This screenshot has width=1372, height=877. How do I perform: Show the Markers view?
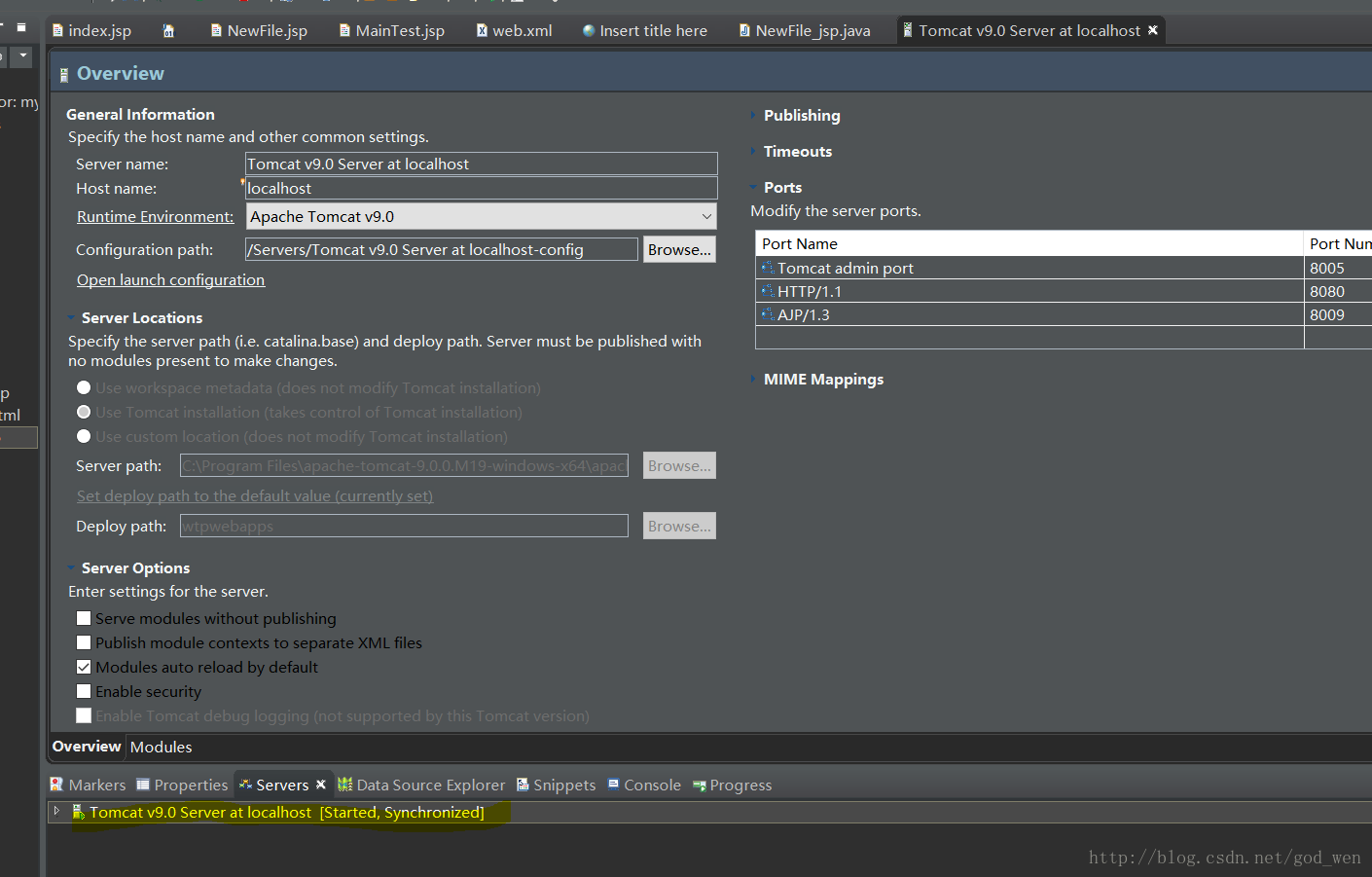89,786
